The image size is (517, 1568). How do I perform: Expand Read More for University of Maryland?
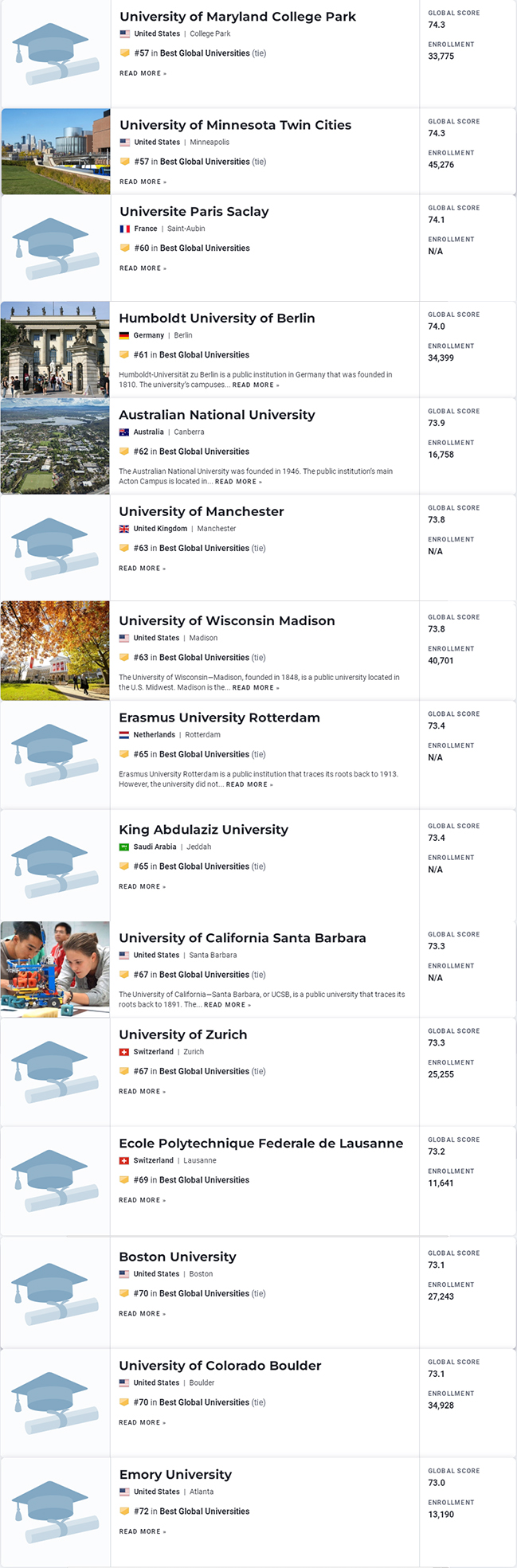[143, 73]
